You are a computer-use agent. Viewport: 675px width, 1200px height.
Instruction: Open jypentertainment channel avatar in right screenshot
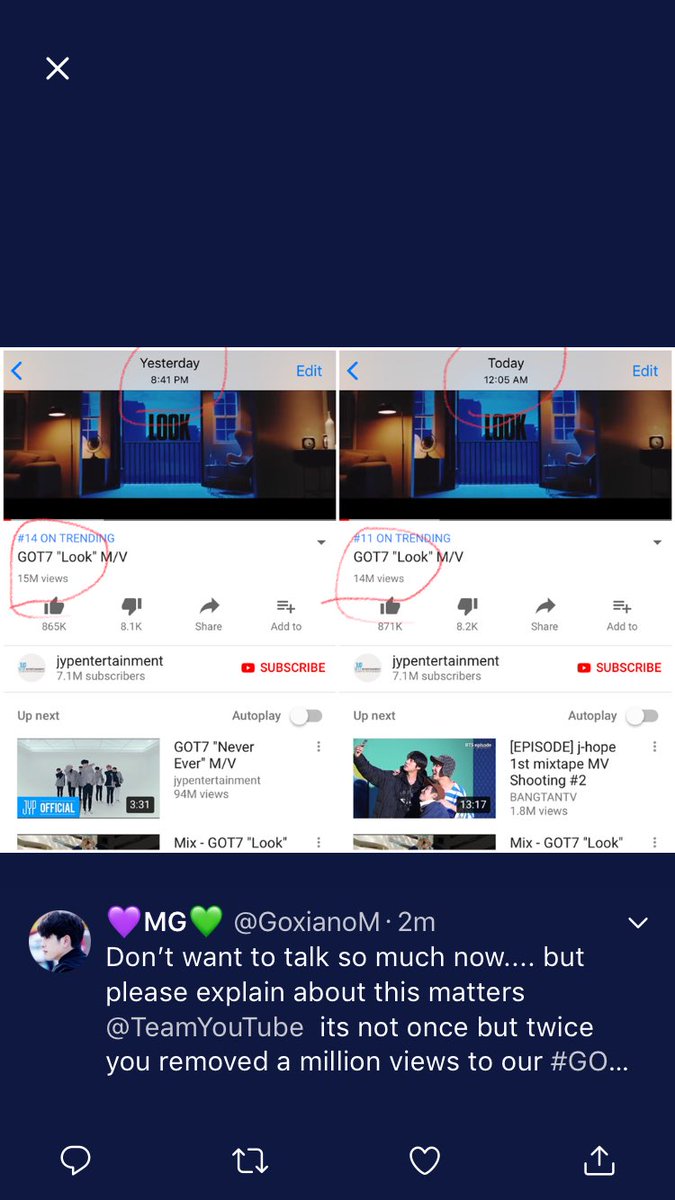click(368, 668)
